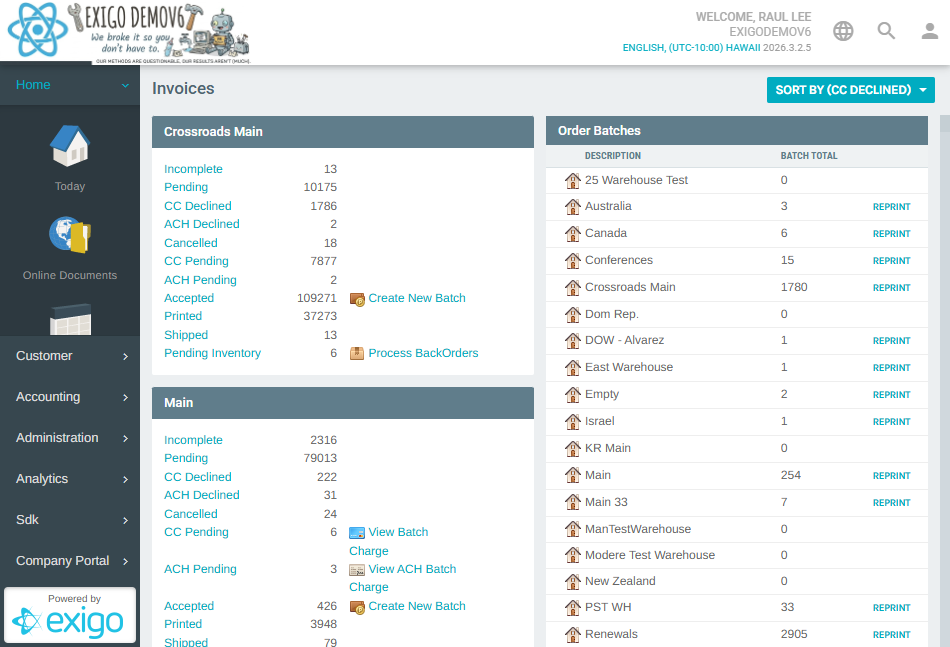Click the search magnifier icon
This screenshot has height=647, width=950.
click(x=886, y=31)
